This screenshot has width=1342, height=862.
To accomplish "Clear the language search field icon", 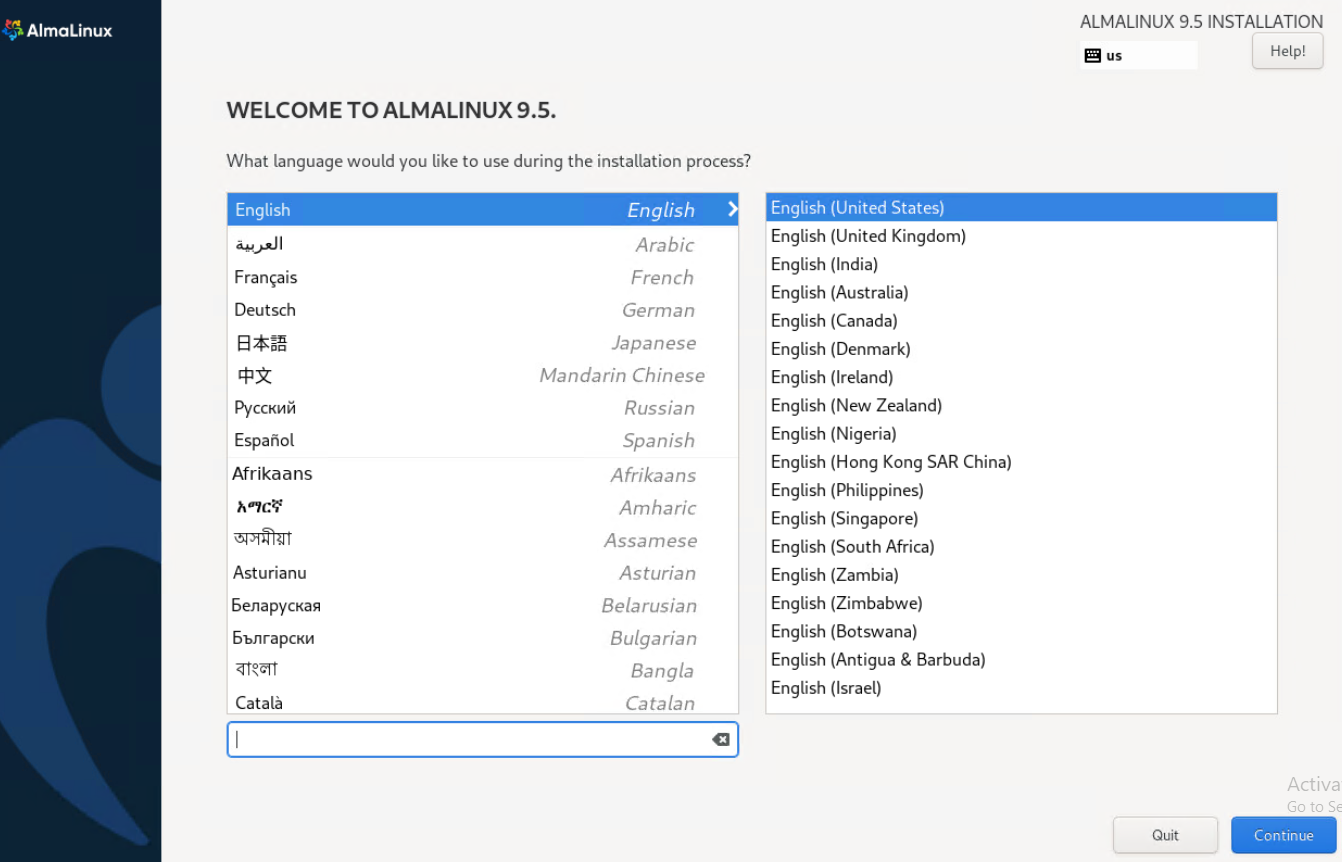I will pos(720,740).
